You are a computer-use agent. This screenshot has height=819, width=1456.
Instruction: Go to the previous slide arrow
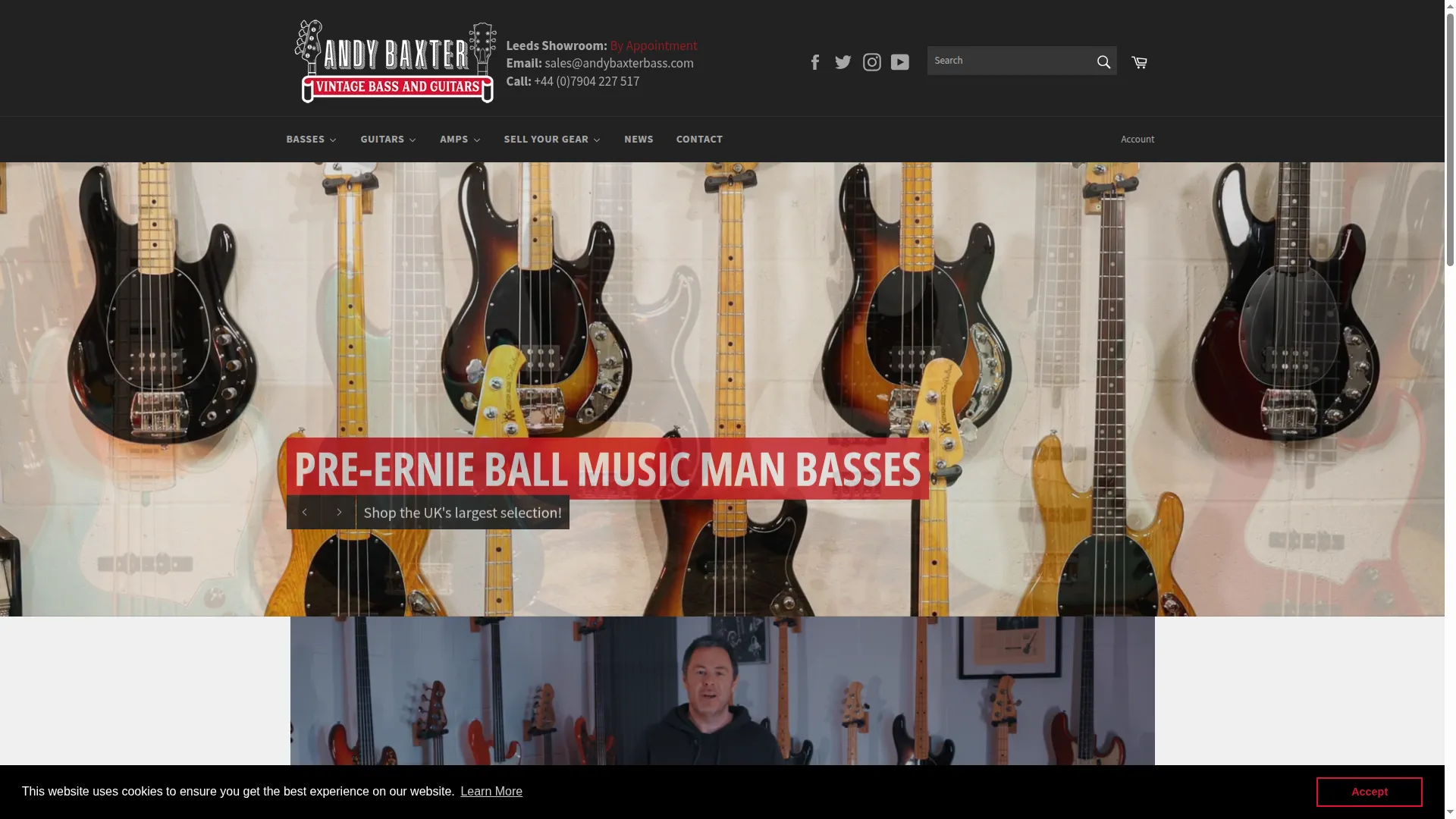tap(304, 513)
